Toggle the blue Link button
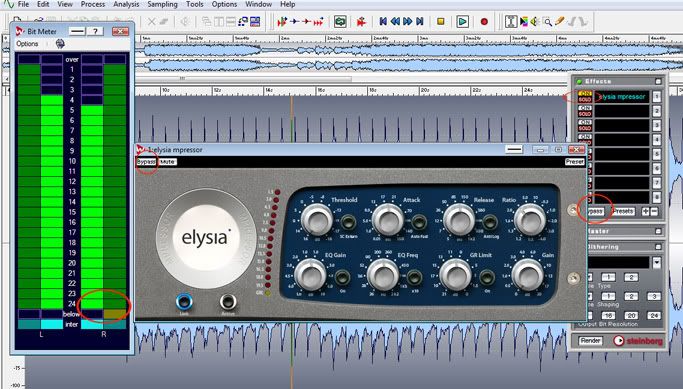Viewport: 683px width, 389px height. click(x=184, y=301)
